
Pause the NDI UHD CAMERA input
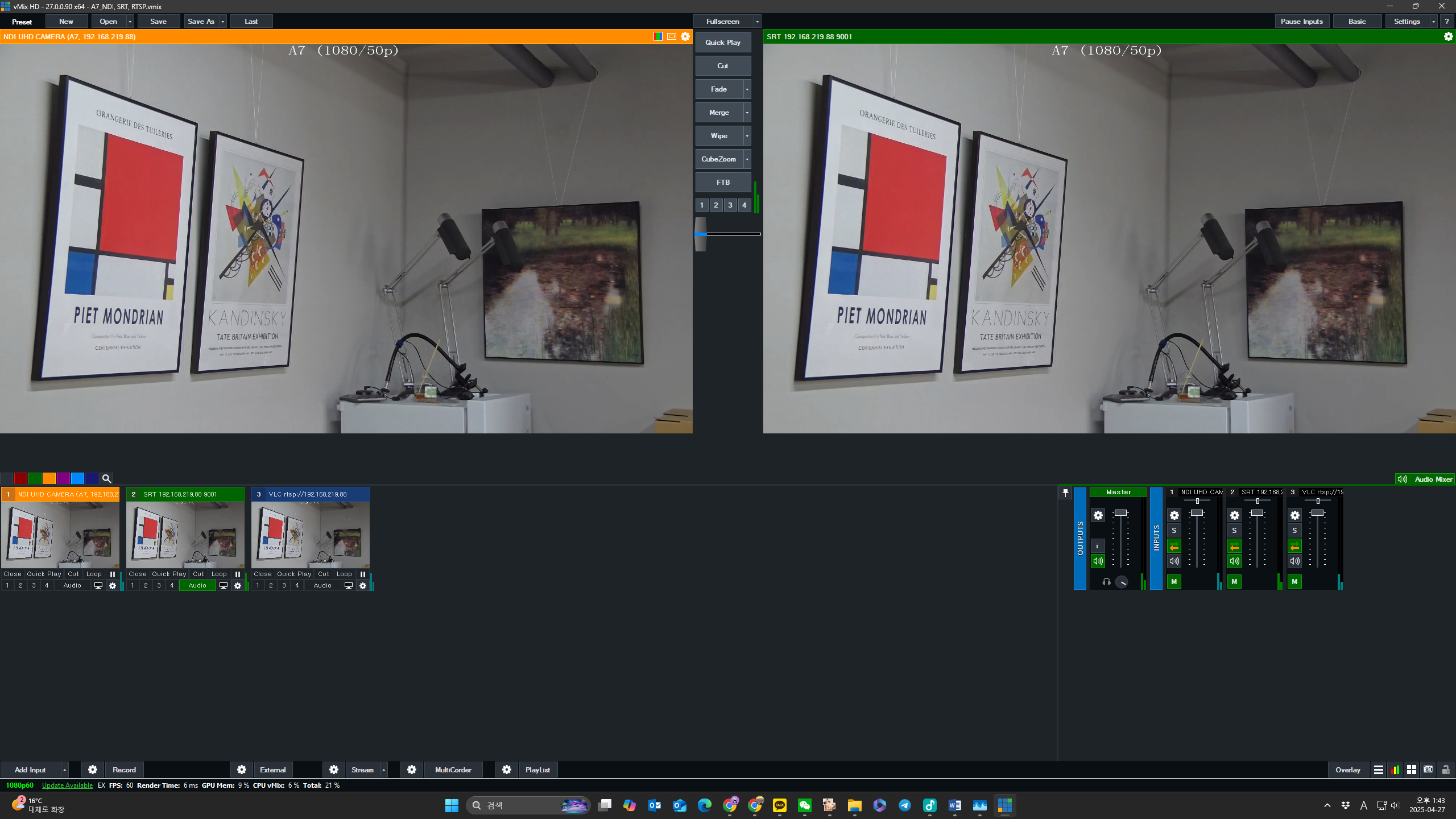pyautogui.click(x=113, y=574)
